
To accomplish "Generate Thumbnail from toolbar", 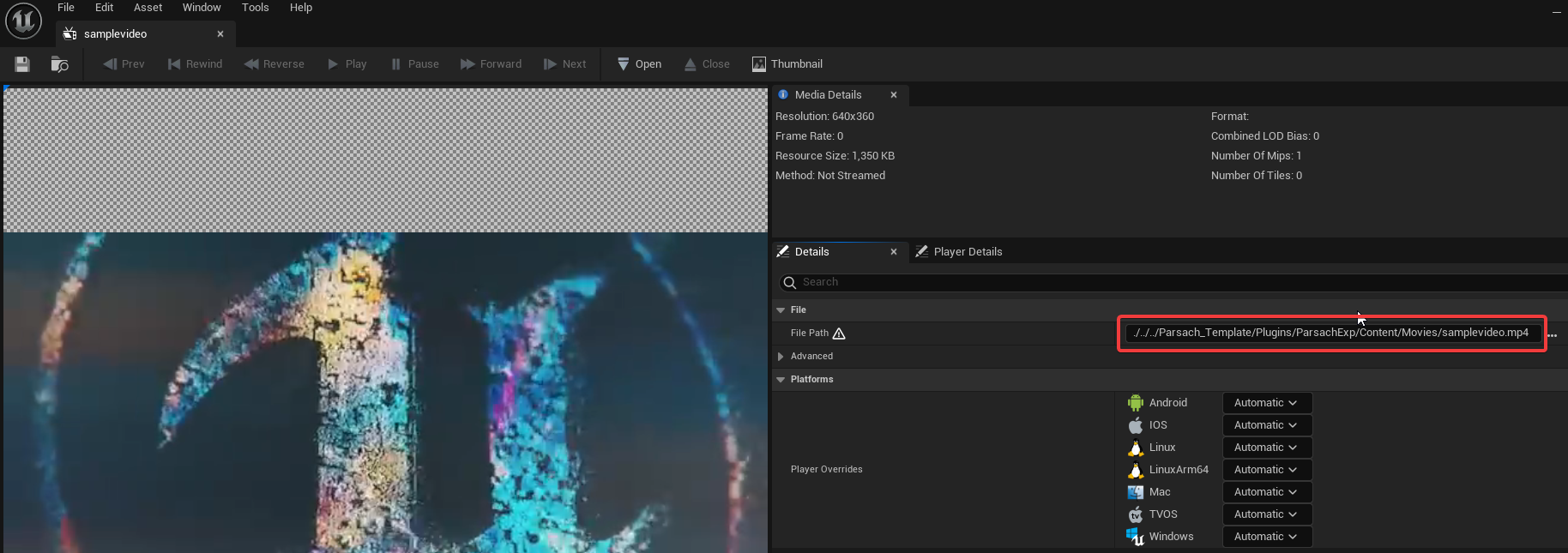I will [x=787, y=64].
